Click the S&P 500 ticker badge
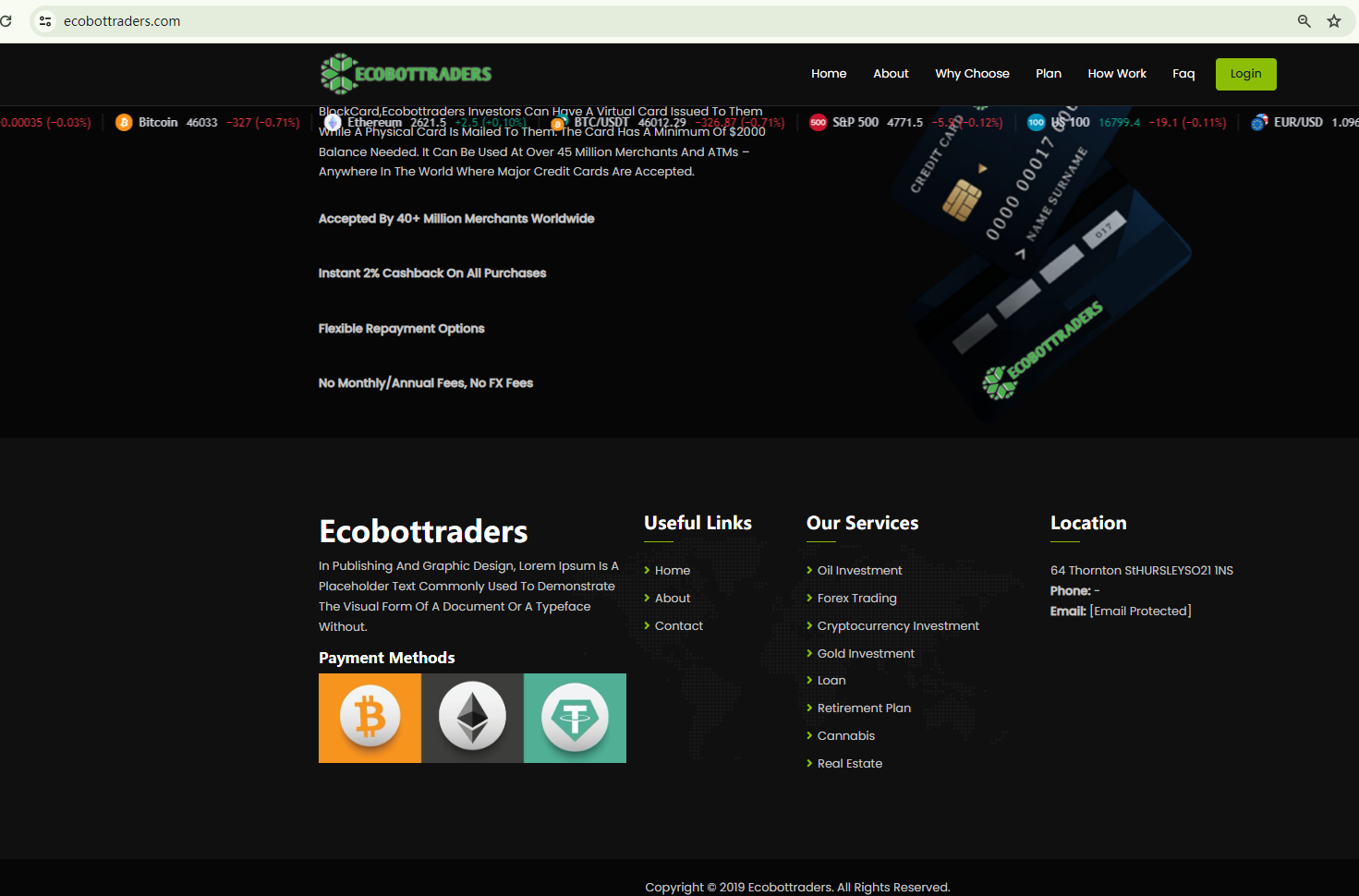The width and height of the screenshot is (1359, 896). click(x=818, y=122)
